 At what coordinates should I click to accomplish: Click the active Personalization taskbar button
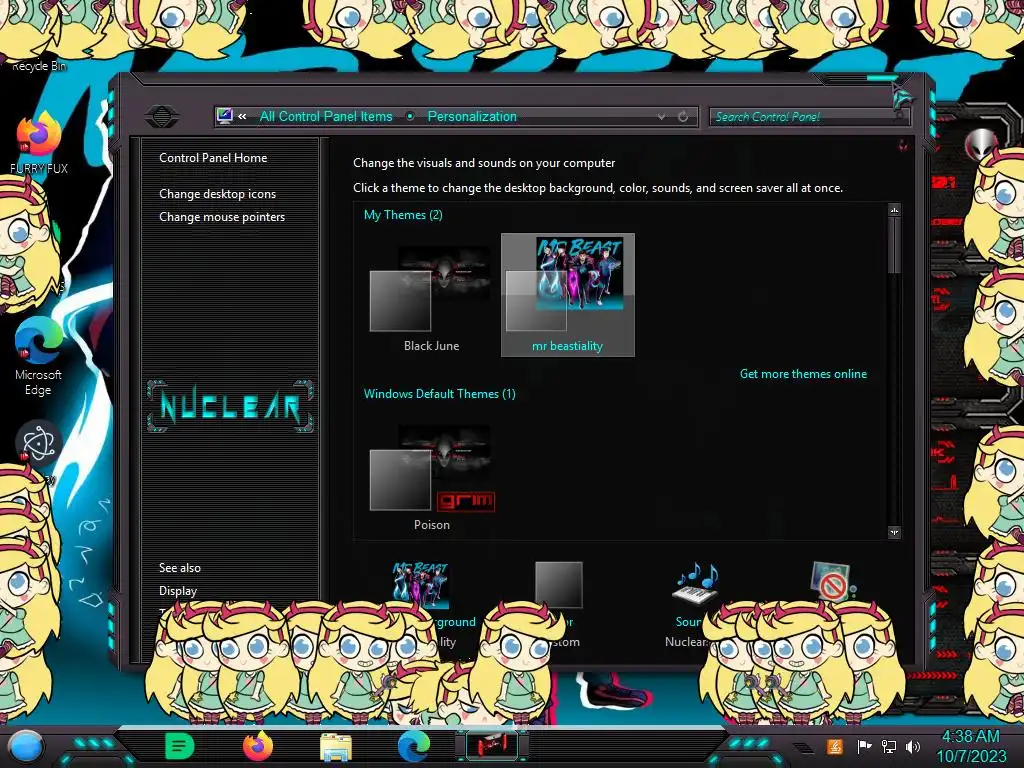coord(492,745)
